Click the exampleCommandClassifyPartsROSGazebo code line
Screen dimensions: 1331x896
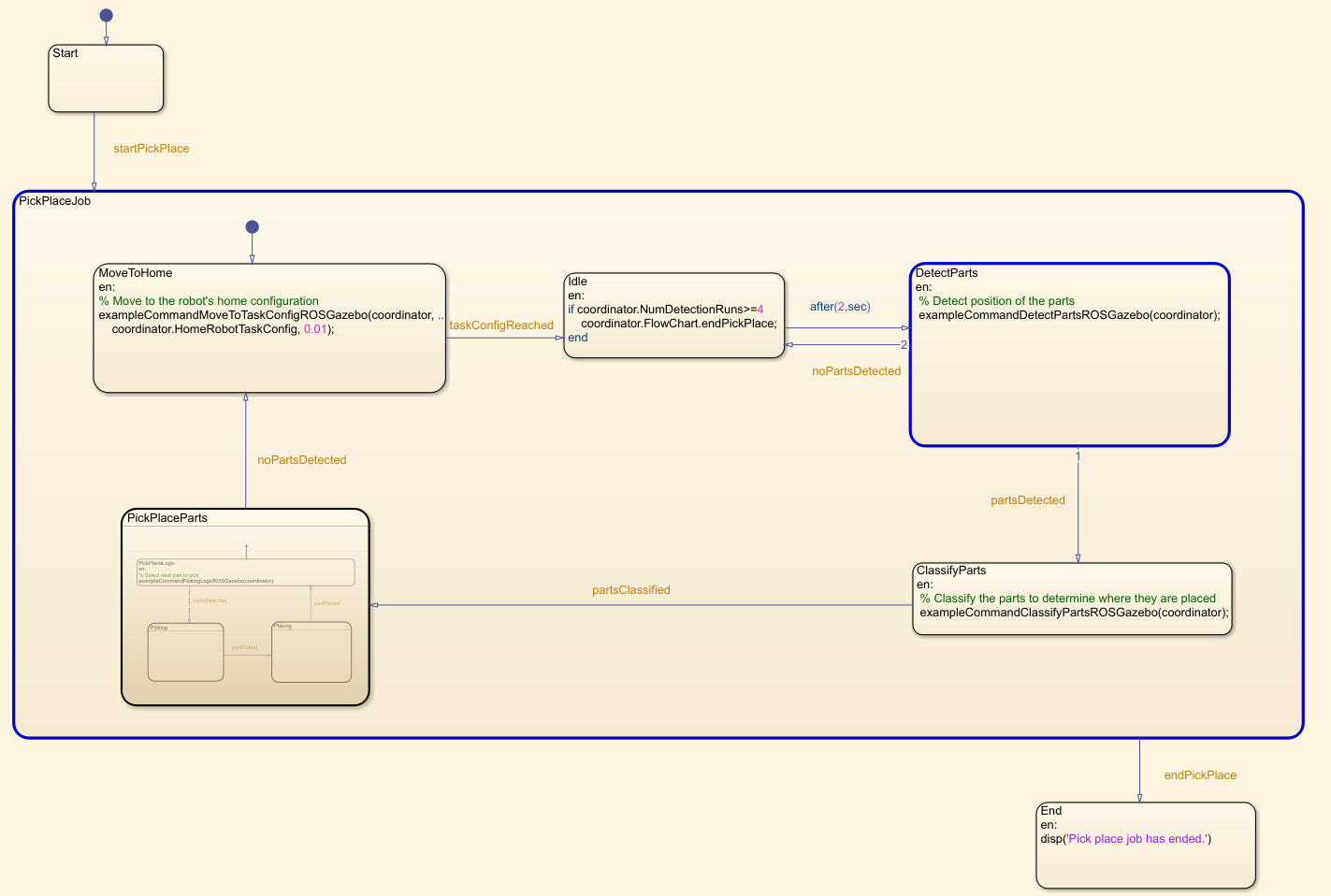pyautogui.click(x=1075, y=613)
